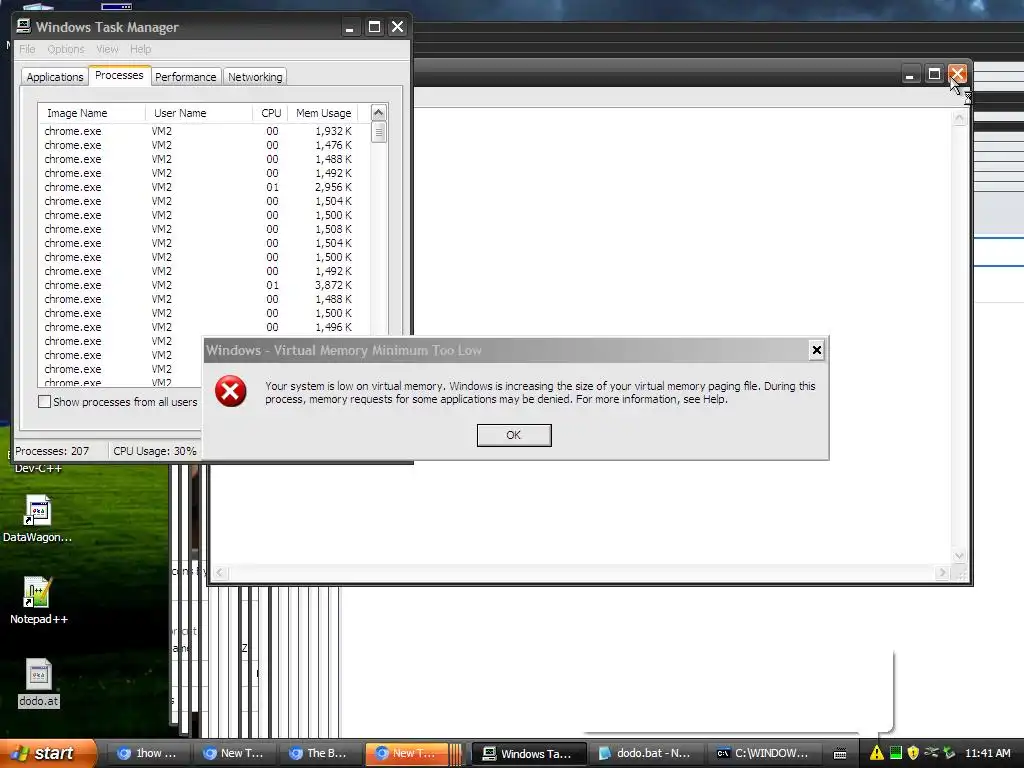This screenshot has height=768, width=1024.
Task: Switch to the dodo.bat Notepad taskbar button
Action: (645, 754)
